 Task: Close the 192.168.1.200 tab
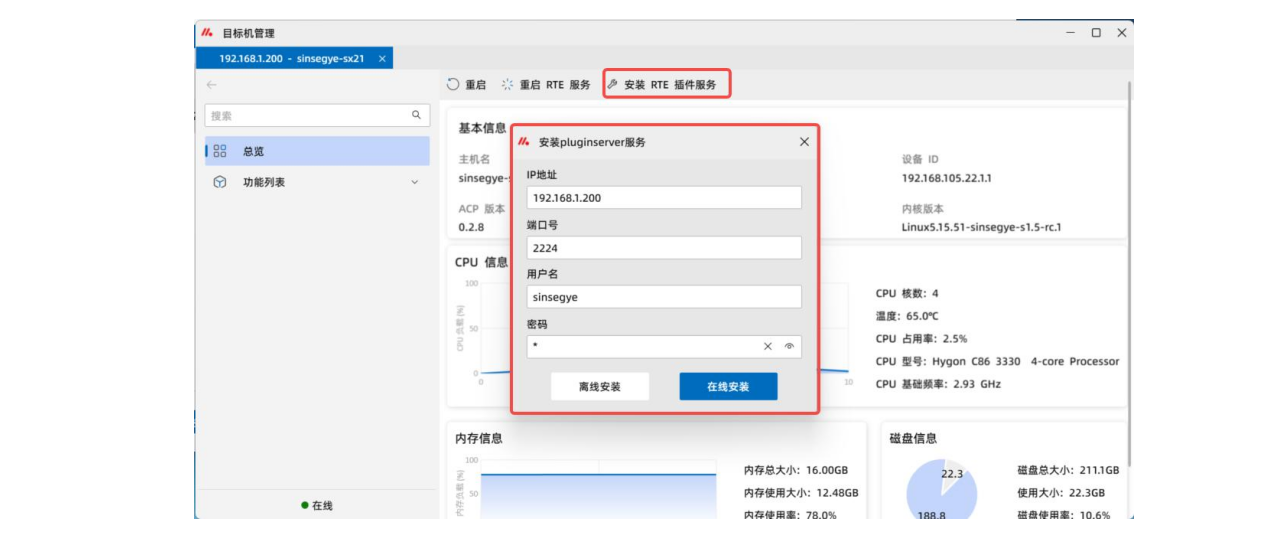382,59
